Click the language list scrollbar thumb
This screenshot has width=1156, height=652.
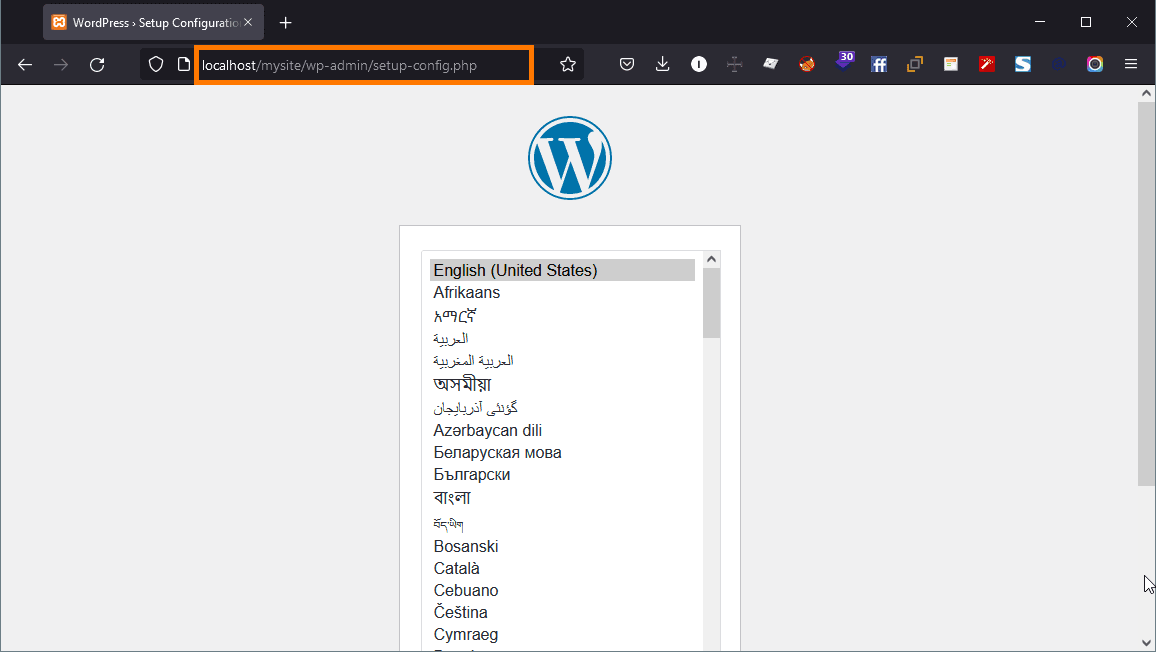point(711,303)
